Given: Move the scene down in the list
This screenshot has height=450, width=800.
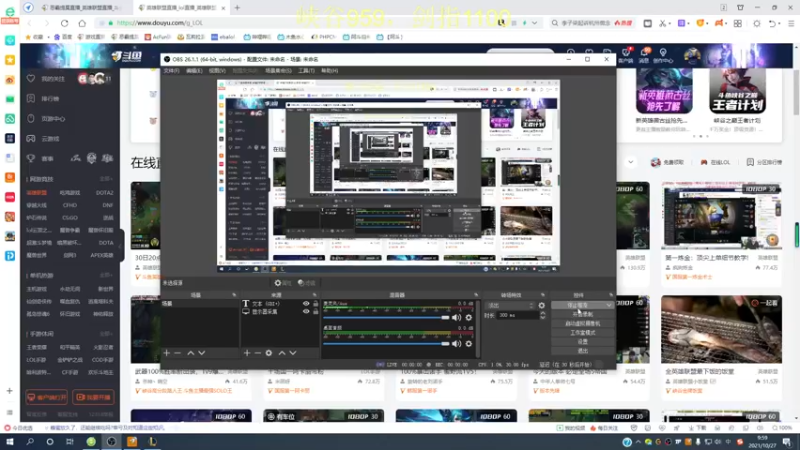Looking at the screenshot, I should tap(202, 353).
